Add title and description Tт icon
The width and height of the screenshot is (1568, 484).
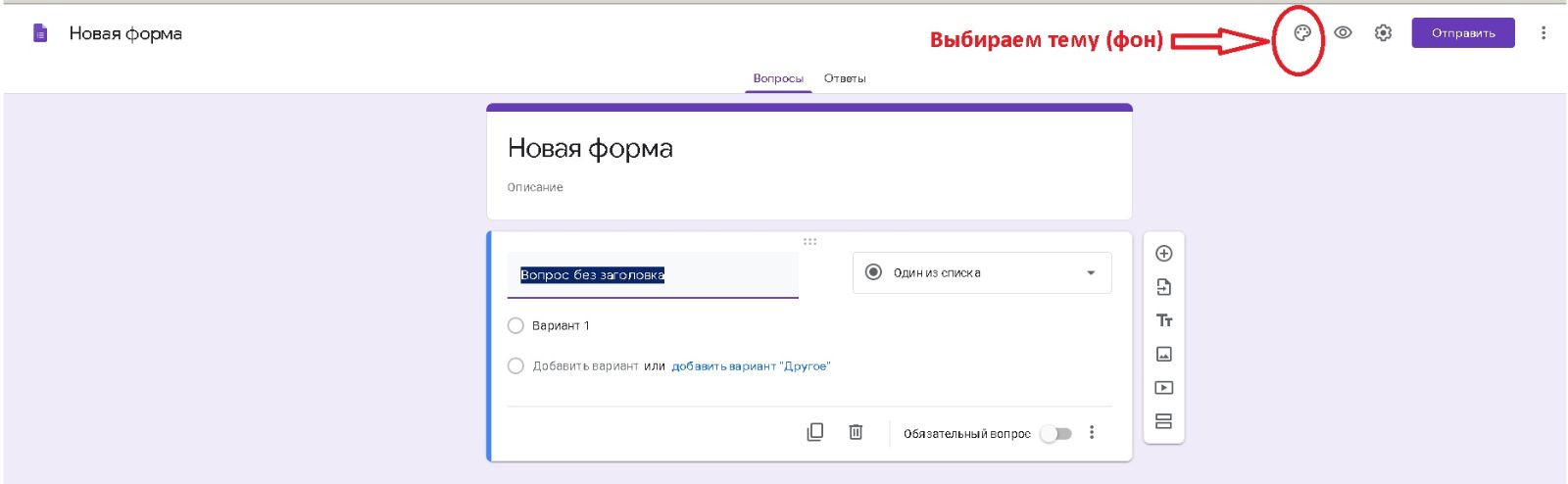pos(1164,320)
